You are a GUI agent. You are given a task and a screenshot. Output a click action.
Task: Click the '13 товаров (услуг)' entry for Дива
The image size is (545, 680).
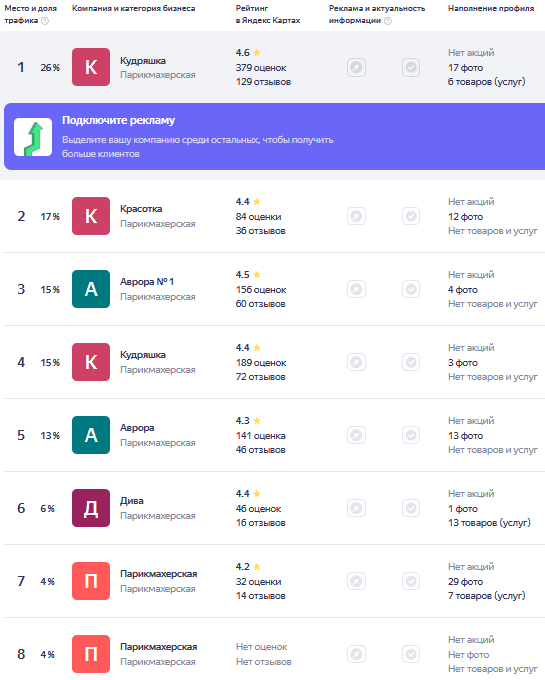(x=489, y=523)
